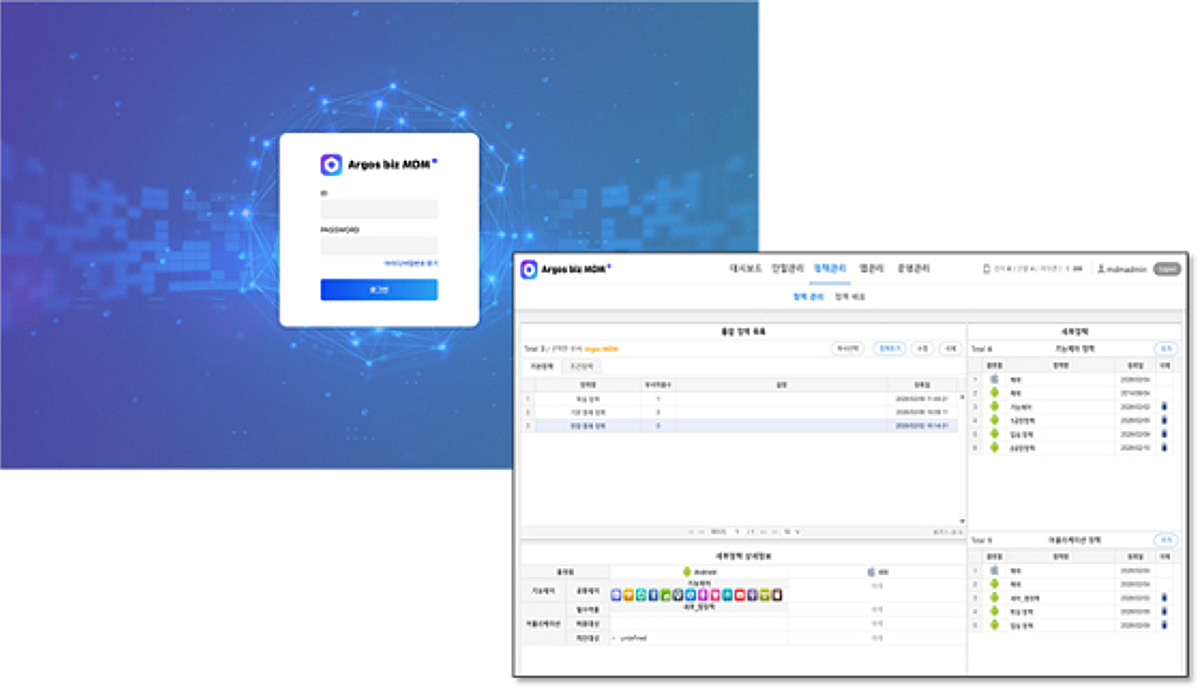The image size is (1200, 695).
Task: Open the 운영관리 menu
Action: [x=913, y=269]
